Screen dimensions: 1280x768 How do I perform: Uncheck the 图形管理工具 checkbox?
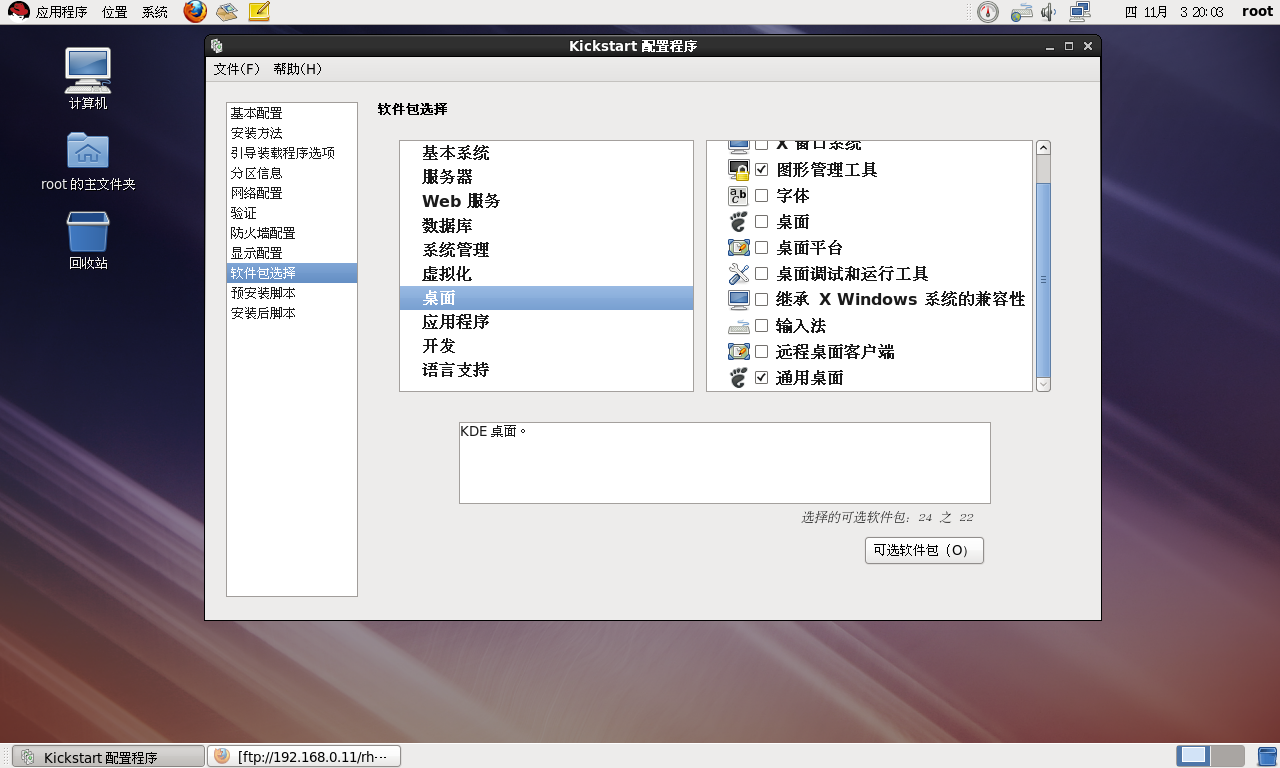762,170
